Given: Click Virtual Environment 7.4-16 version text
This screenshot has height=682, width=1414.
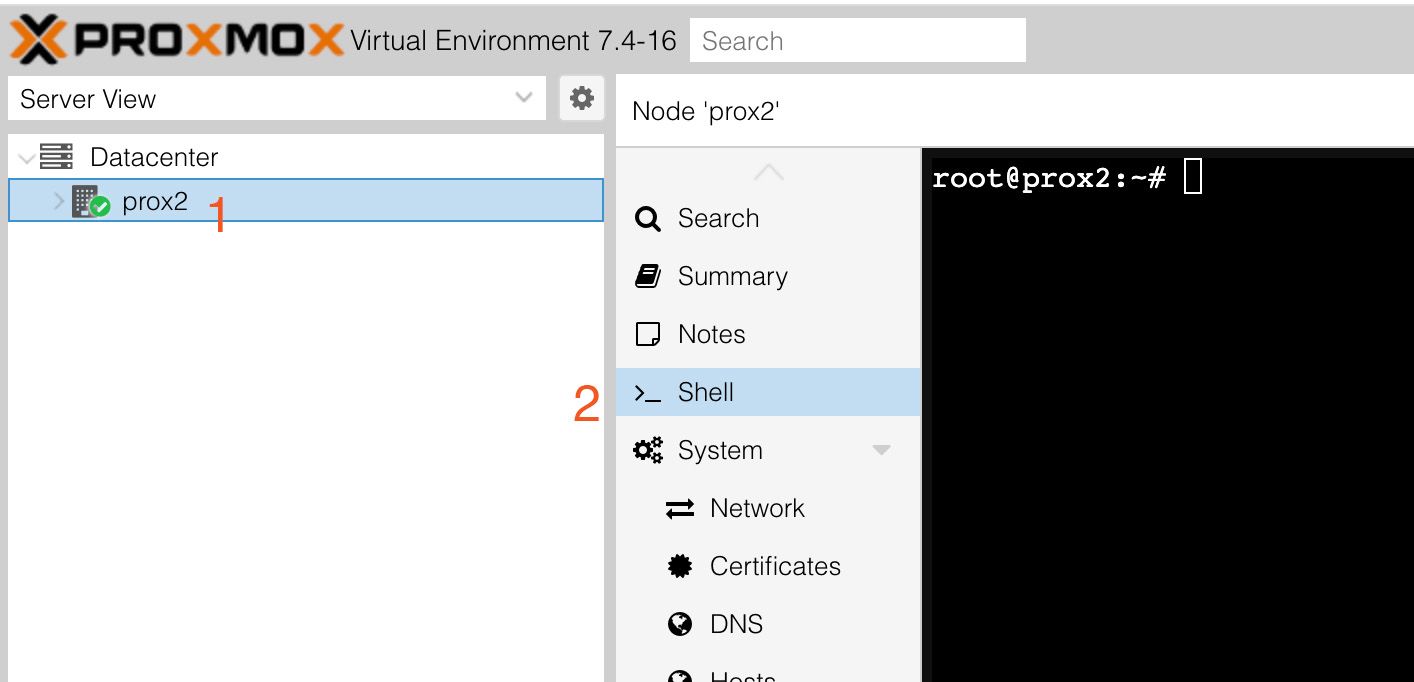Looking at the screenshot, I should [513, 41].
